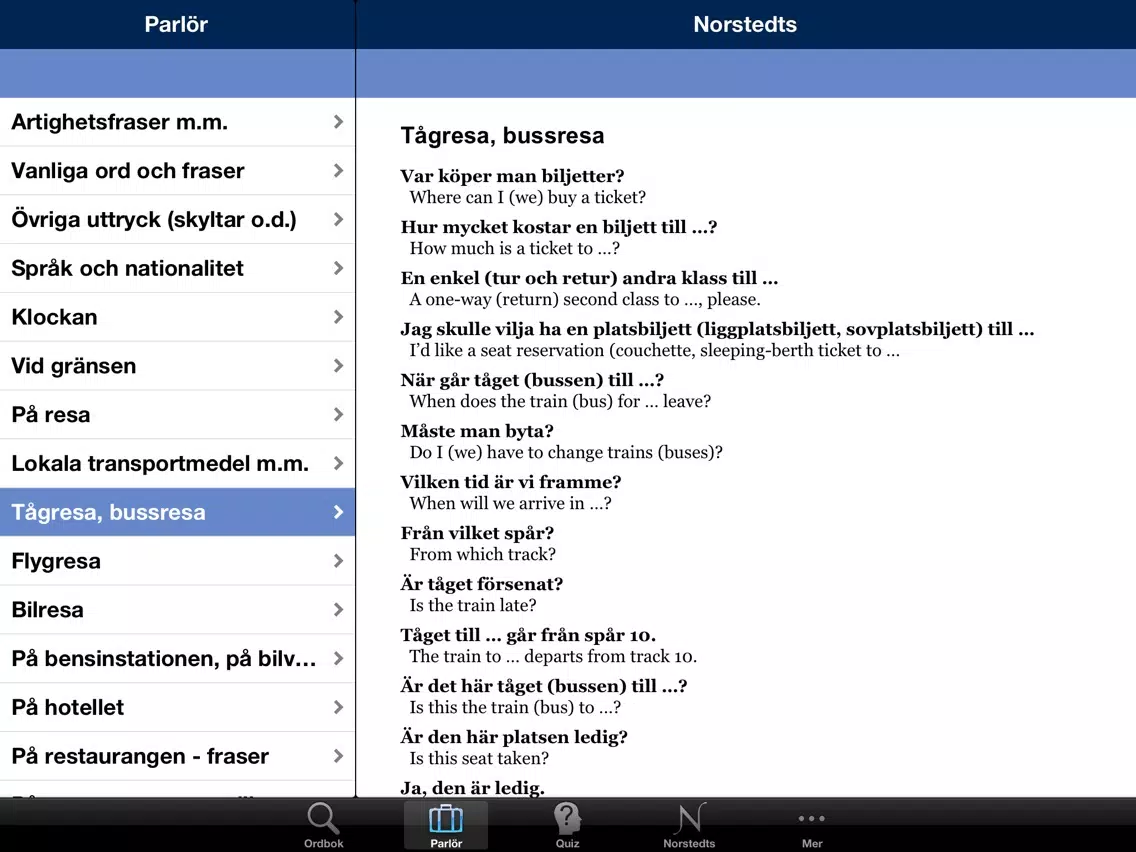Click the Parlör header title
This screenshot has width=1136, height=852.
tap(176, 24)
